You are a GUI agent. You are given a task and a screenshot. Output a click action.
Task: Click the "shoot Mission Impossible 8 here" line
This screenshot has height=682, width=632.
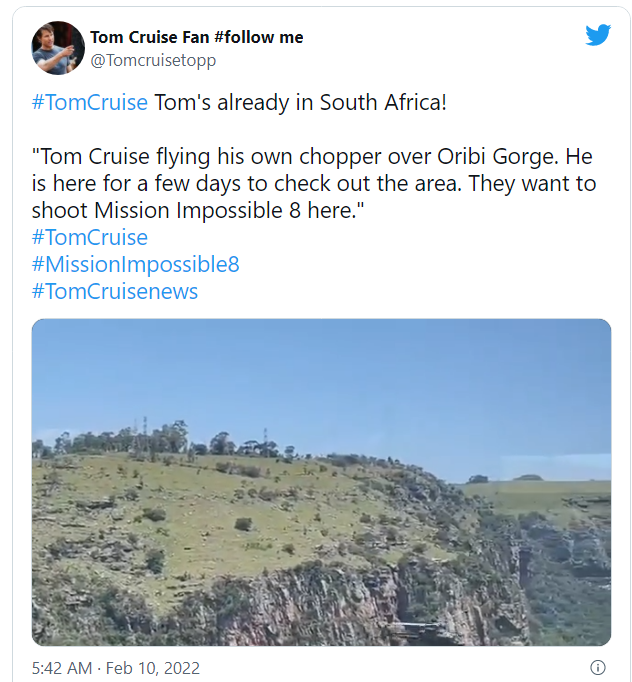(197, 211)
